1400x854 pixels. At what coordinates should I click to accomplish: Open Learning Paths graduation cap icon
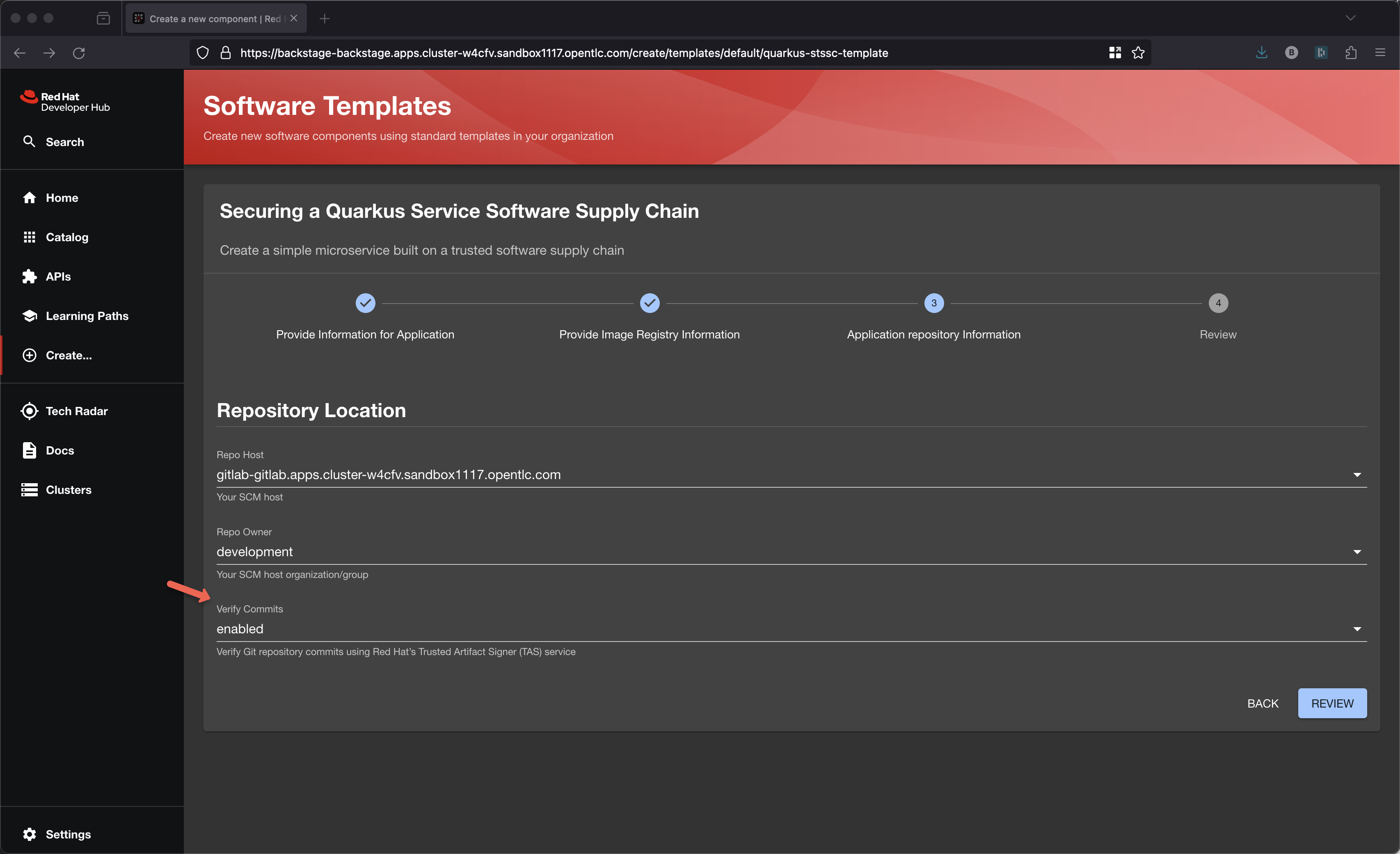(x=30, y=316)
